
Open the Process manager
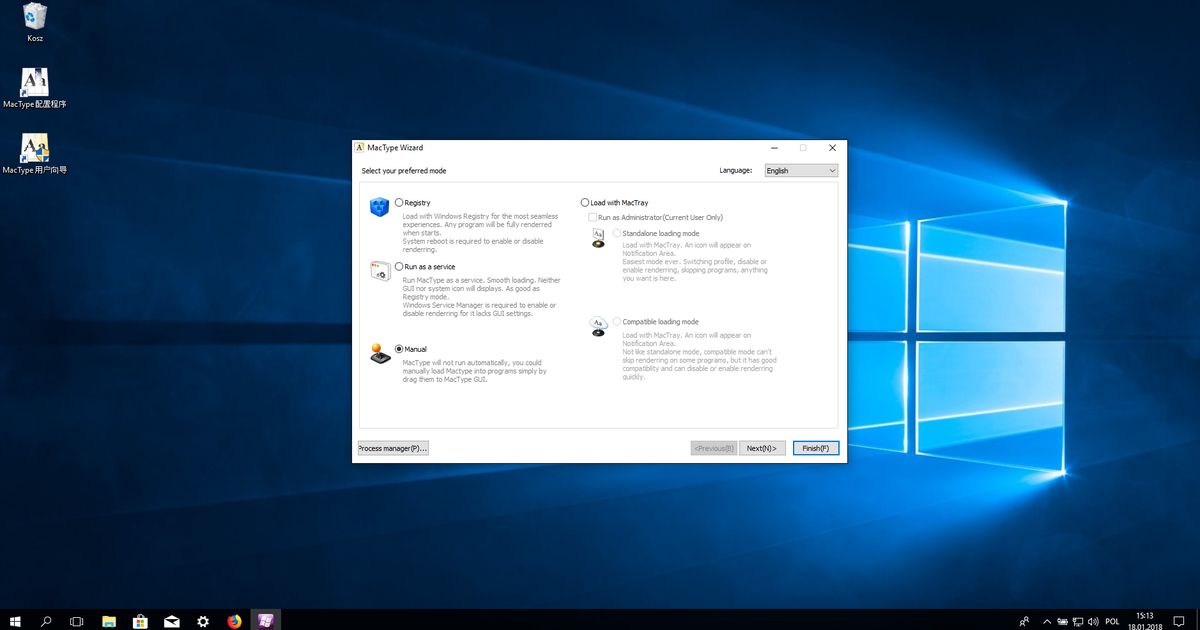pyautogui.click(x=392, y=447)
